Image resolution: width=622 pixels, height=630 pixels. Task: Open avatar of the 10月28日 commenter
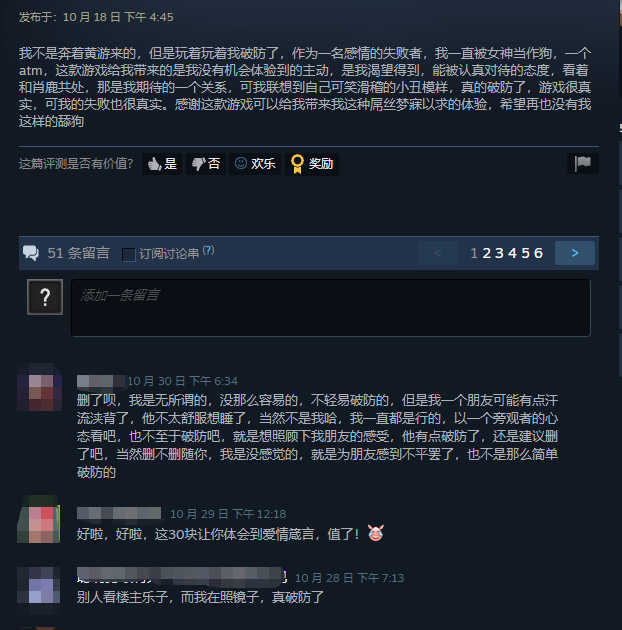39,591
